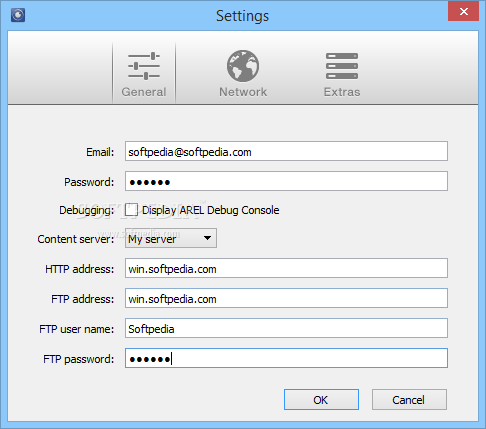Click the Email input field
Image resolution: width=486 pixels, height=429 pixels.
(x=286, y=151)
